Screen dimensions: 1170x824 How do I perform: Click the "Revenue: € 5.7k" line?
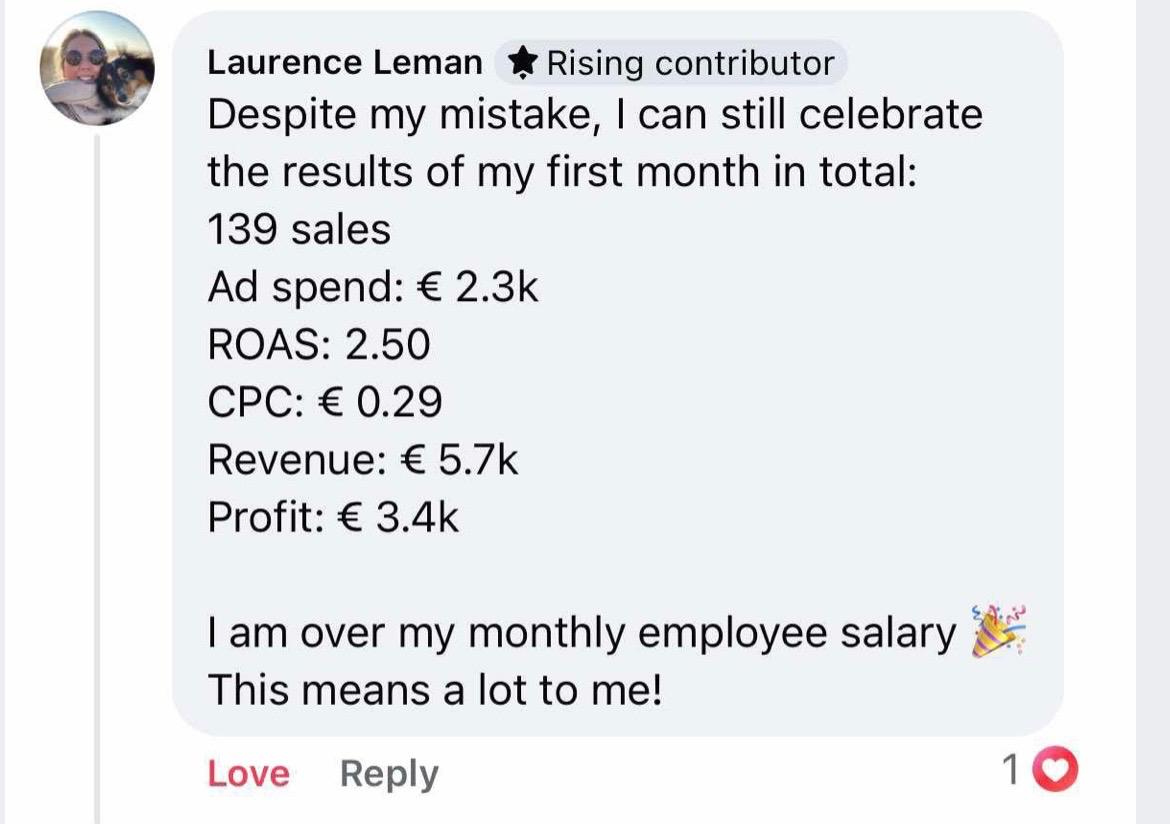tap(363, 460)
